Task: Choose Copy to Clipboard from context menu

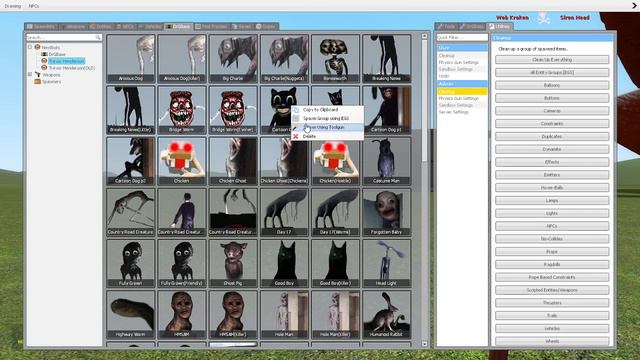Action: 327,110
